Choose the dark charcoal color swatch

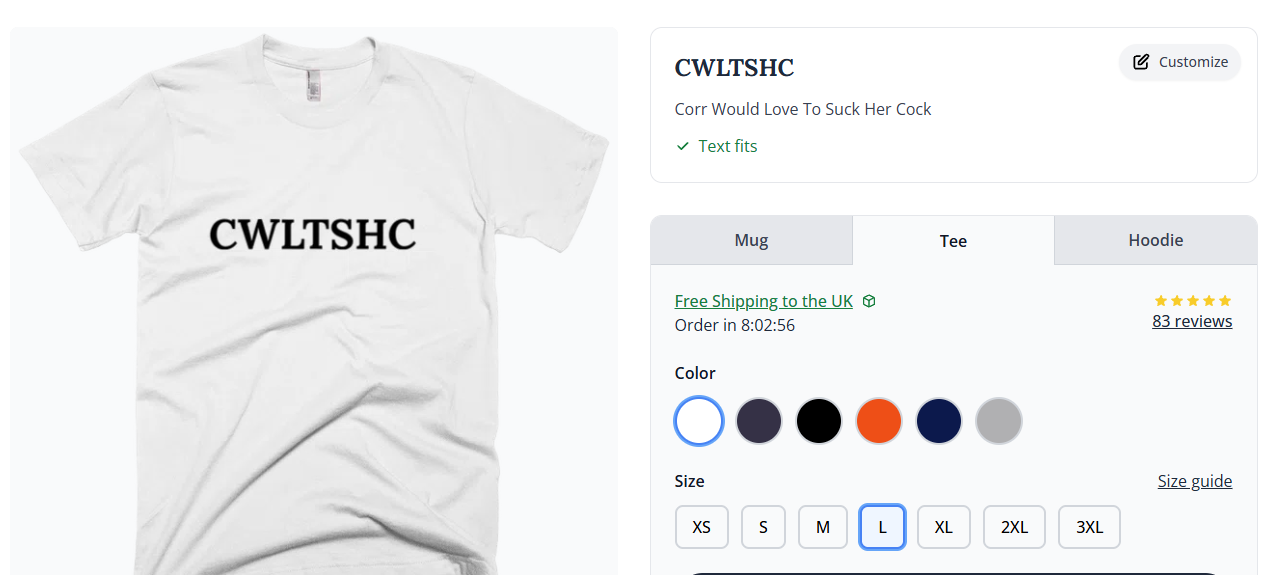click(x=759, y=421)
